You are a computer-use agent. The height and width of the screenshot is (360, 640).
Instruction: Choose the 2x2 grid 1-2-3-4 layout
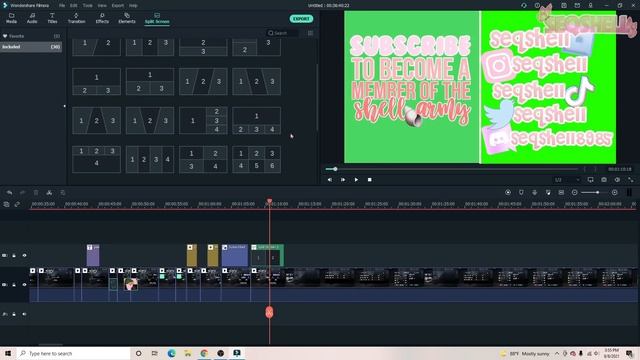tap(203, 160)
